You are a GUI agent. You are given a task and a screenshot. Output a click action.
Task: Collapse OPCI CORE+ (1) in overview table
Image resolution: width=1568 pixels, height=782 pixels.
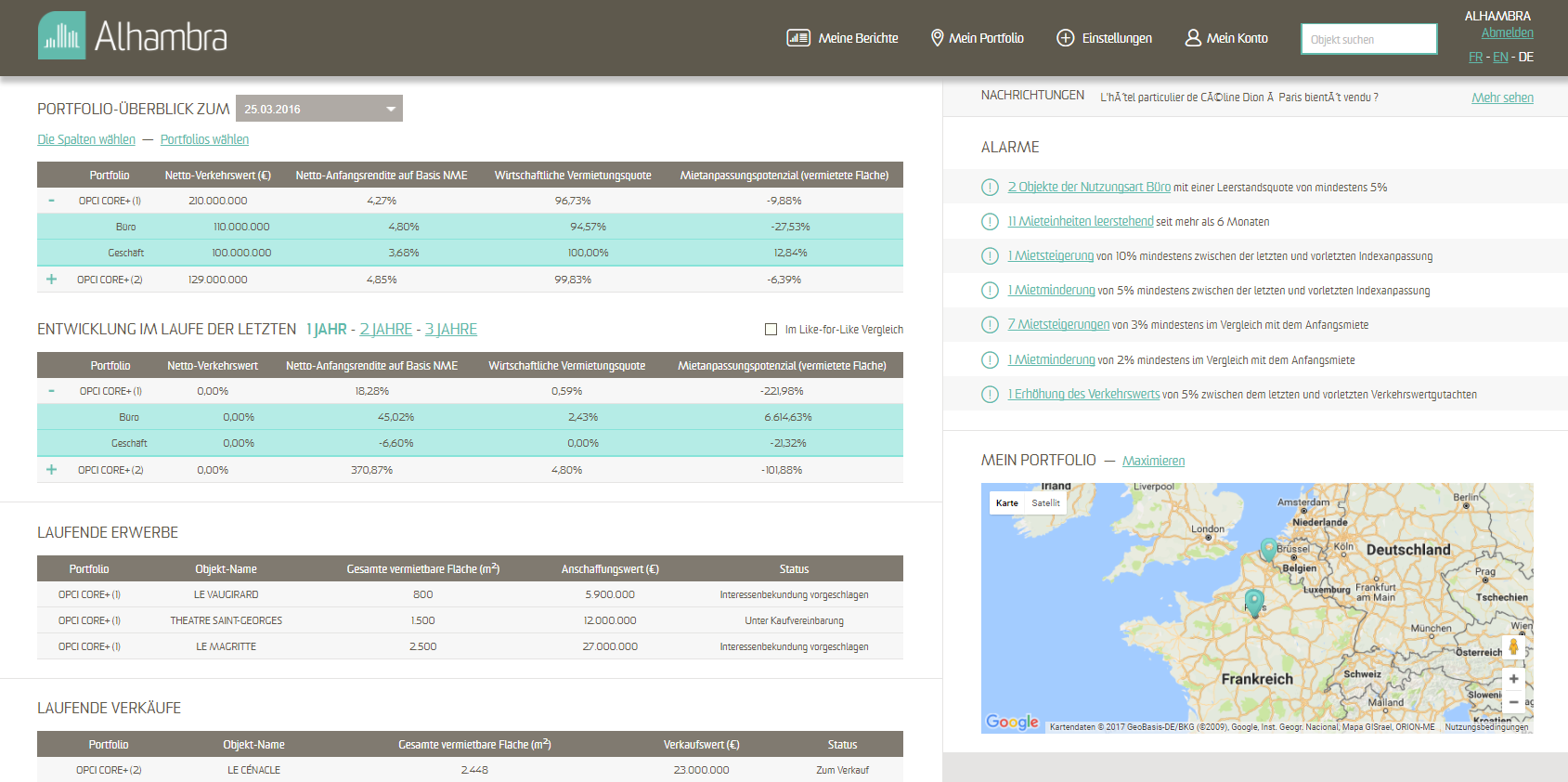[51, 201]
